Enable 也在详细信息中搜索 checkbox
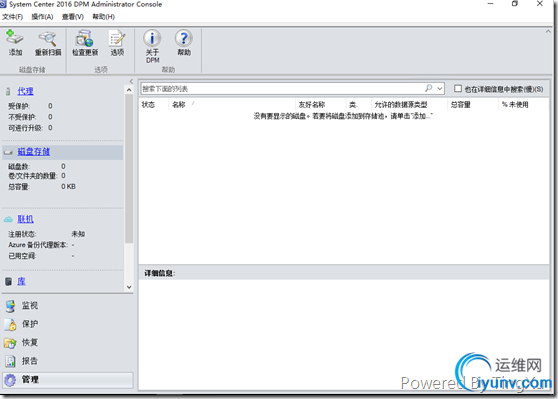558x399 pixels. click(x=458, y=88)
